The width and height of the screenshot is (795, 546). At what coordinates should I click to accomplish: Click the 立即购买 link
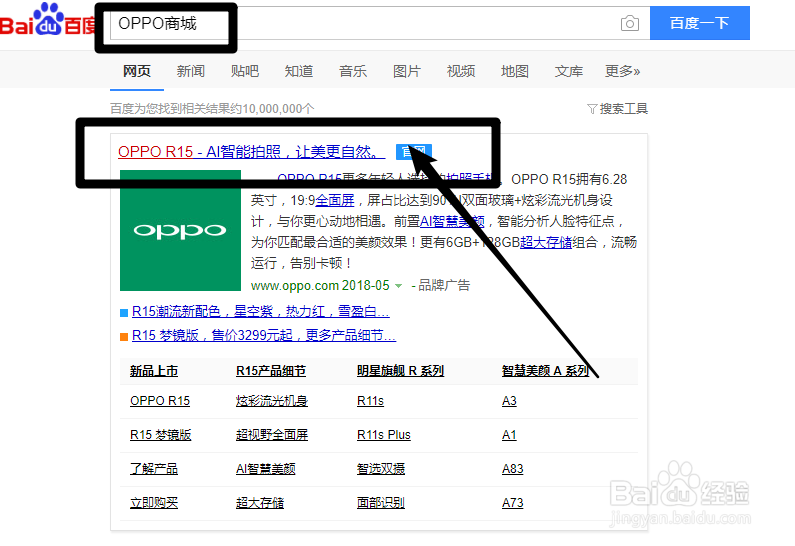[154, 503]
